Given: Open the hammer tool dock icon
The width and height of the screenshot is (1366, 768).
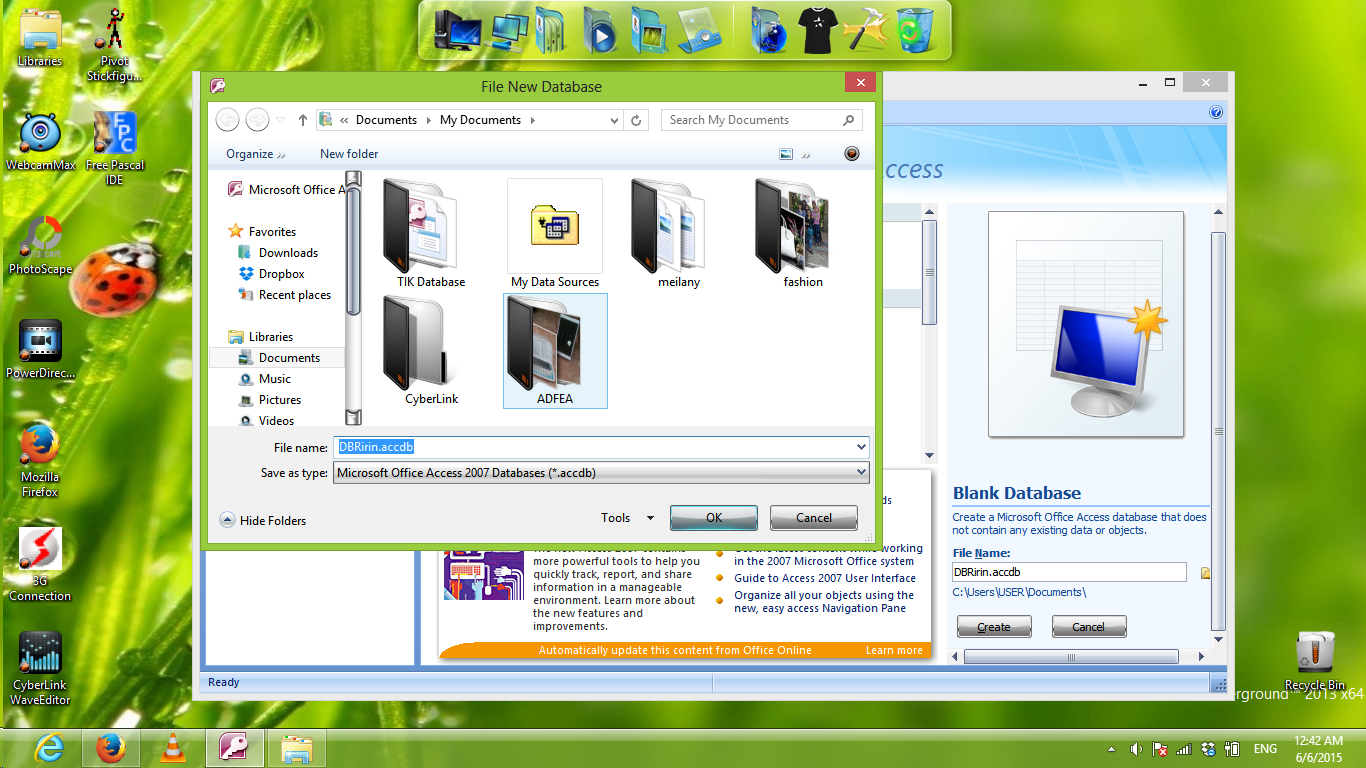Looking at the screenshot, I should tap(866, 30).
